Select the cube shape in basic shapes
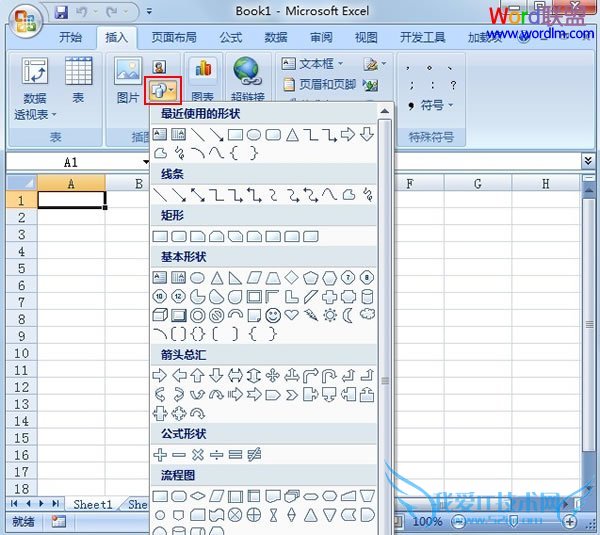The image size is (600, 535). click(x=160, y=315)
